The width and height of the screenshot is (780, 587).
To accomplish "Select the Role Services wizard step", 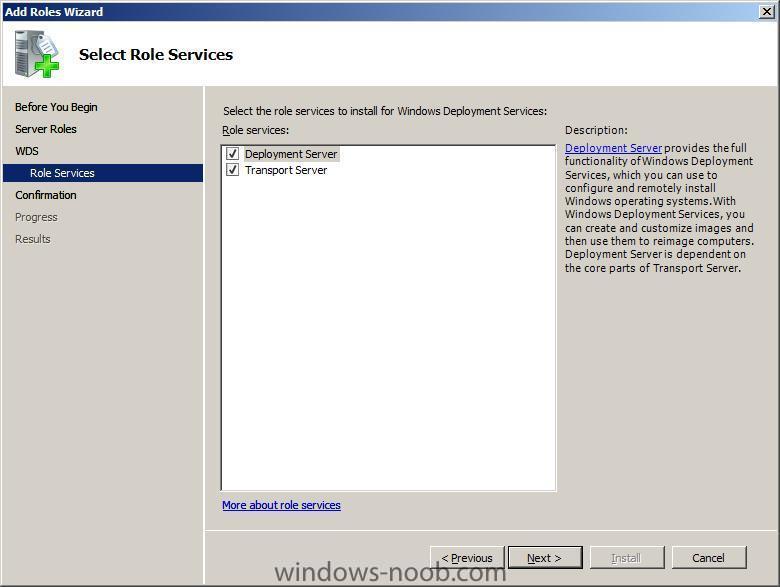I will click(x=103, y=173).
